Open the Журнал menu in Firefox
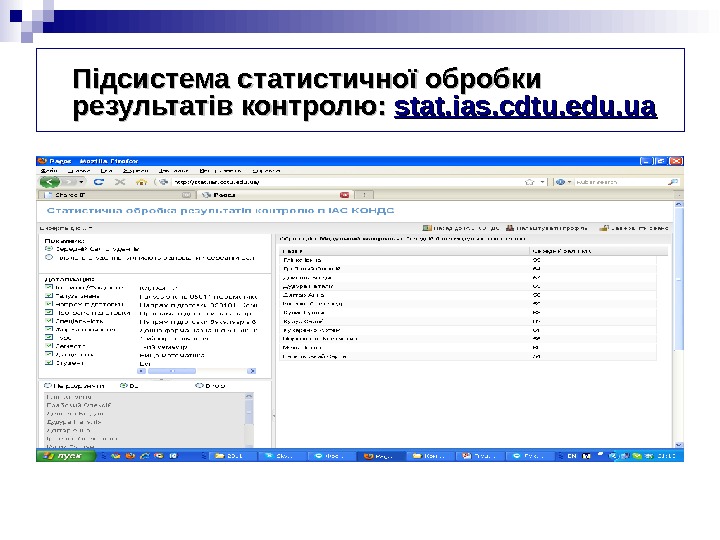 tap(135, 170)
